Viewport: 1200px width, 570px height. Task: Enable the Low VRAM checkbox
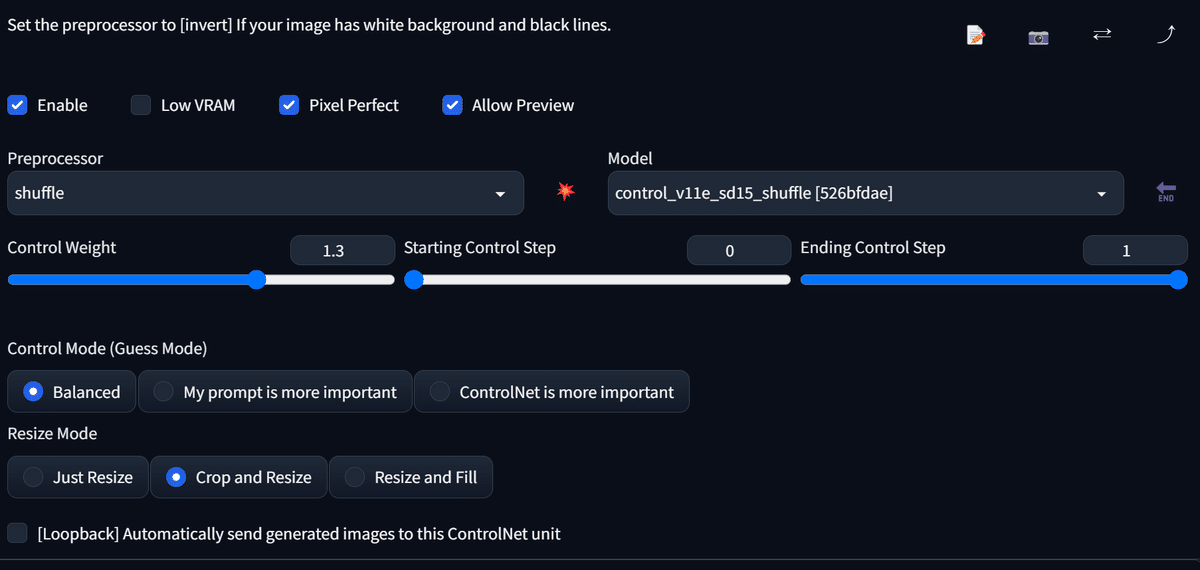tap(141, 105)
